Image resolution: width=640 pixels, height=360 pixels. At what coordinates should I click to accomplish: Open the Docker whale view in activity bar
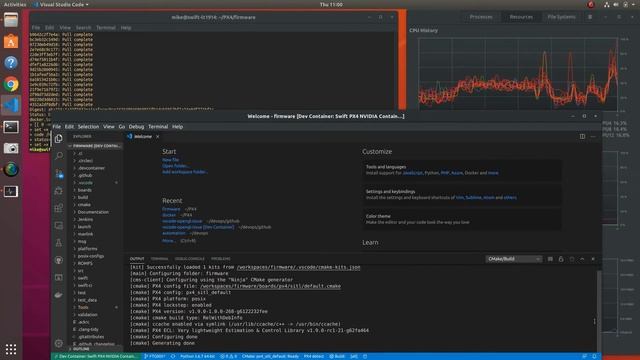(59, 295)
